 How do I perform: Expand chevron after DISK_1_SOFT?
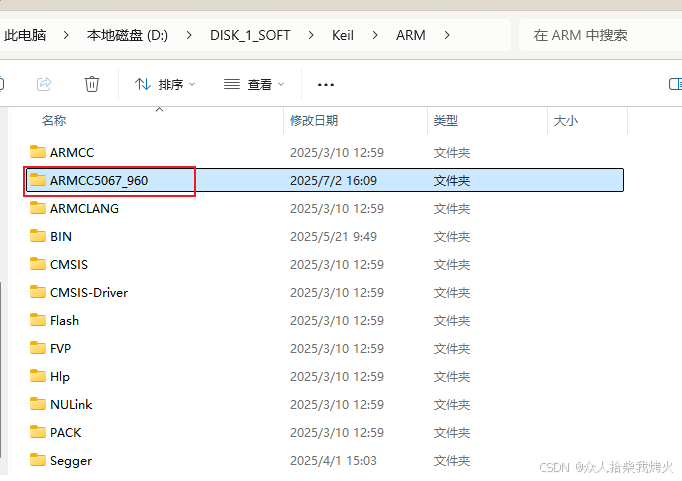click(311, 35)
